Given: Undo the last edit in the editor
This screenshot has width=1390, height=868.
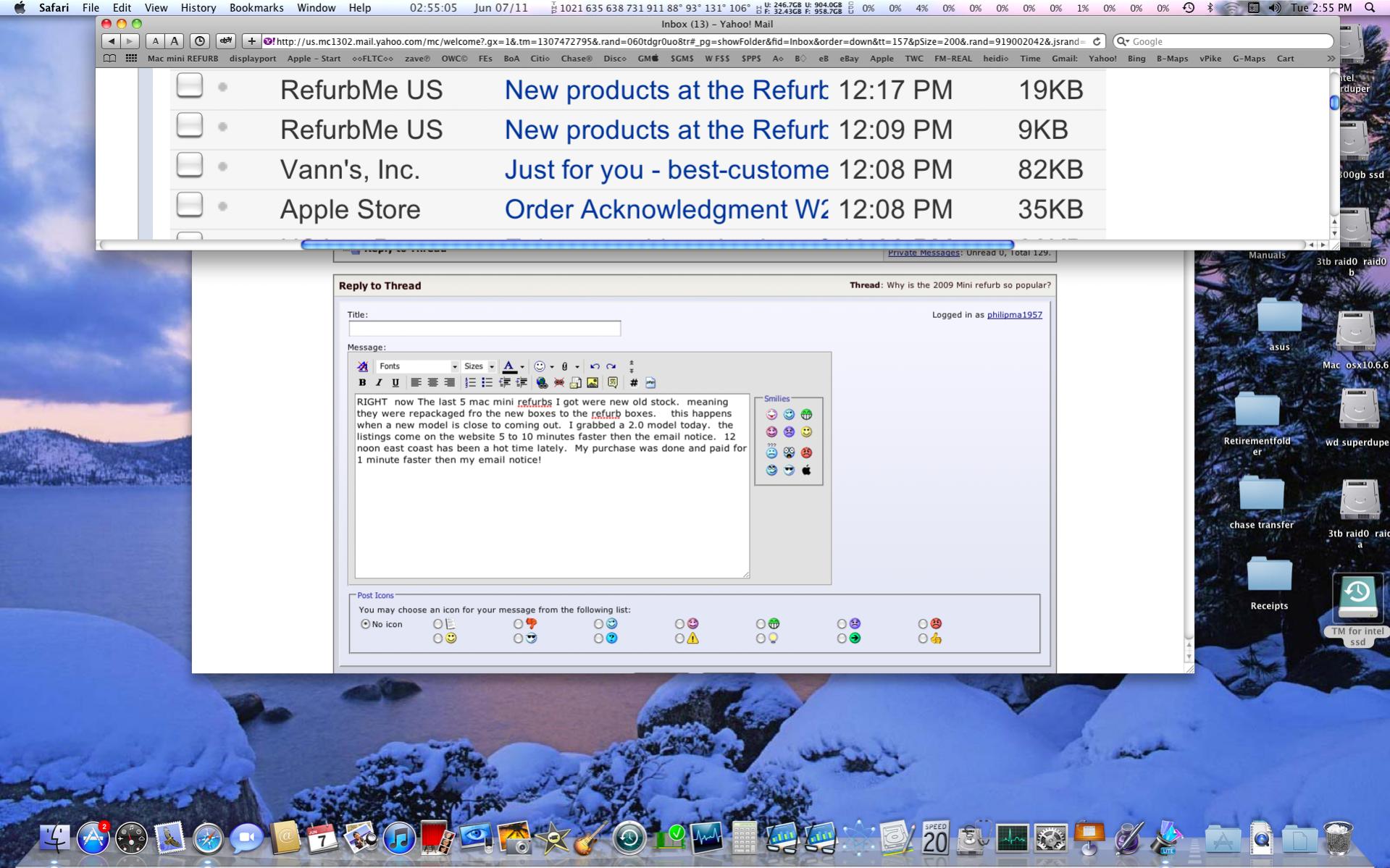Looking at the screenshot, I should tap(595, 366).
